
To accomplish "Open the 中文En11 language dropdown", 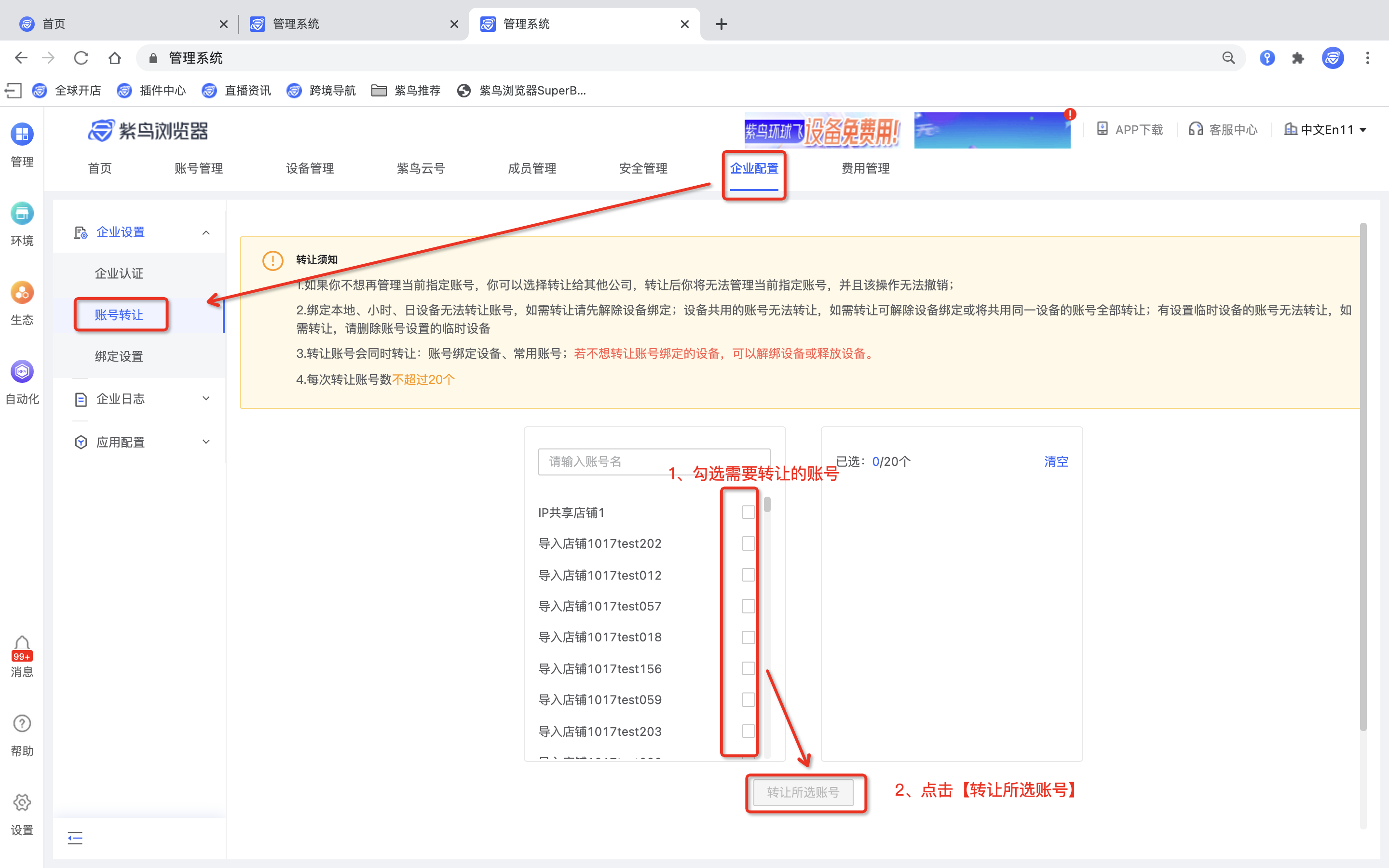I will pyautogui.click(x=1326, y=129).
